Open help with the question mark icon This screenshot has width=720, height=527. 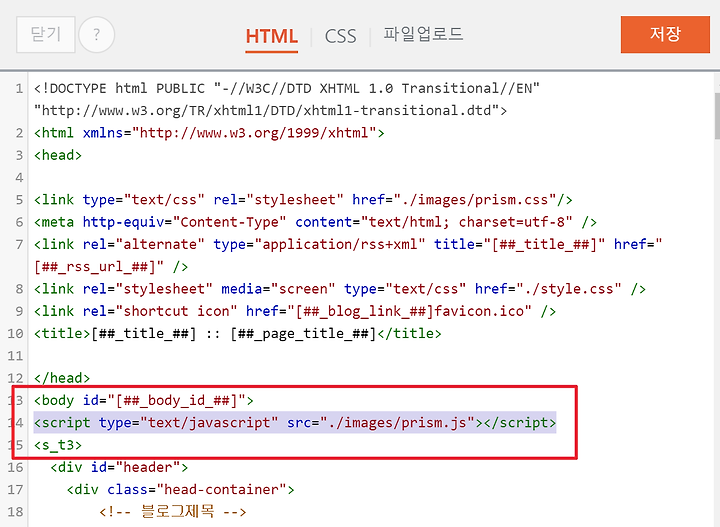(96, 34)
